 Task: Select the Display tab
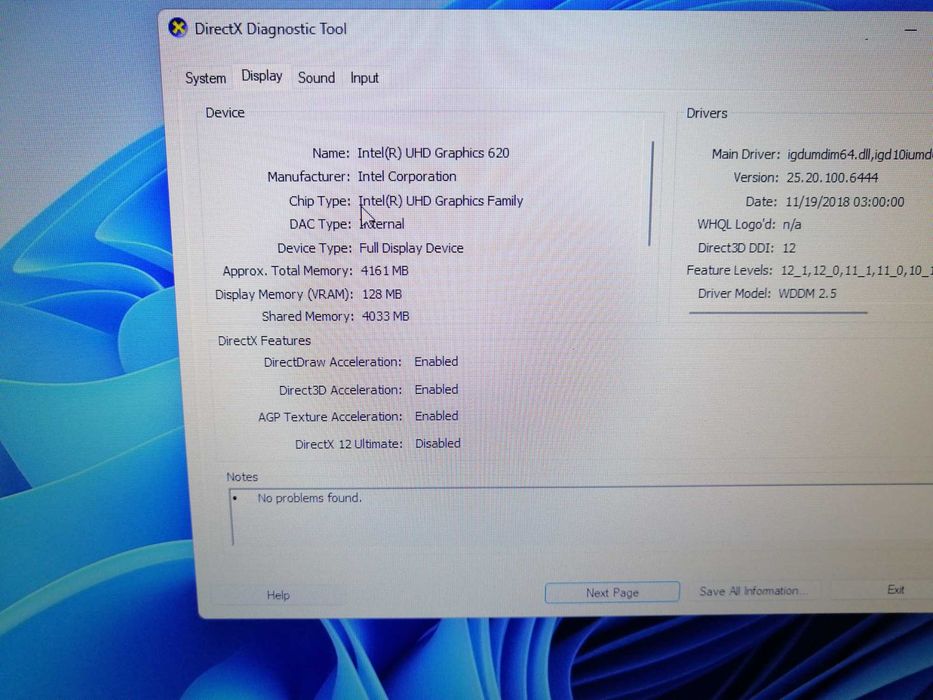[x=261, y=76]
